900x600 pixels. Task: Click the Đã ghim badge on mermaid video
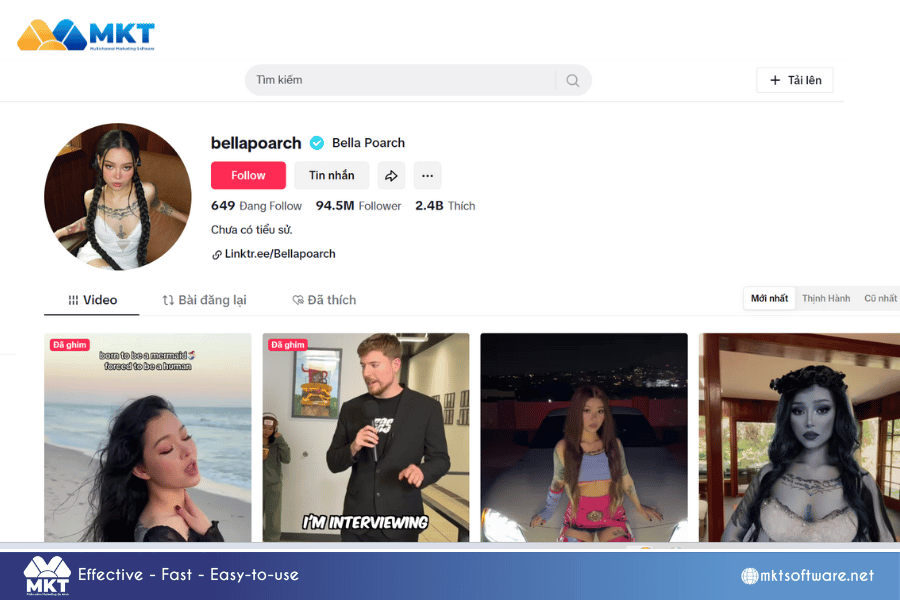(x=69, y=345)
